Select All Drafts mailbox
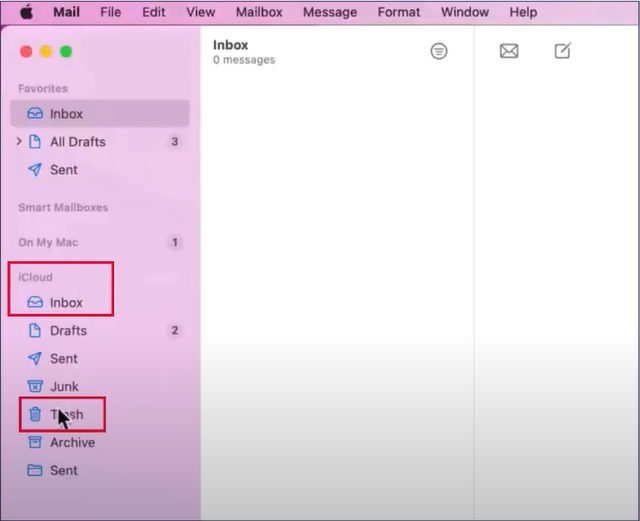The image size is (640, 521). coord(100,142)
